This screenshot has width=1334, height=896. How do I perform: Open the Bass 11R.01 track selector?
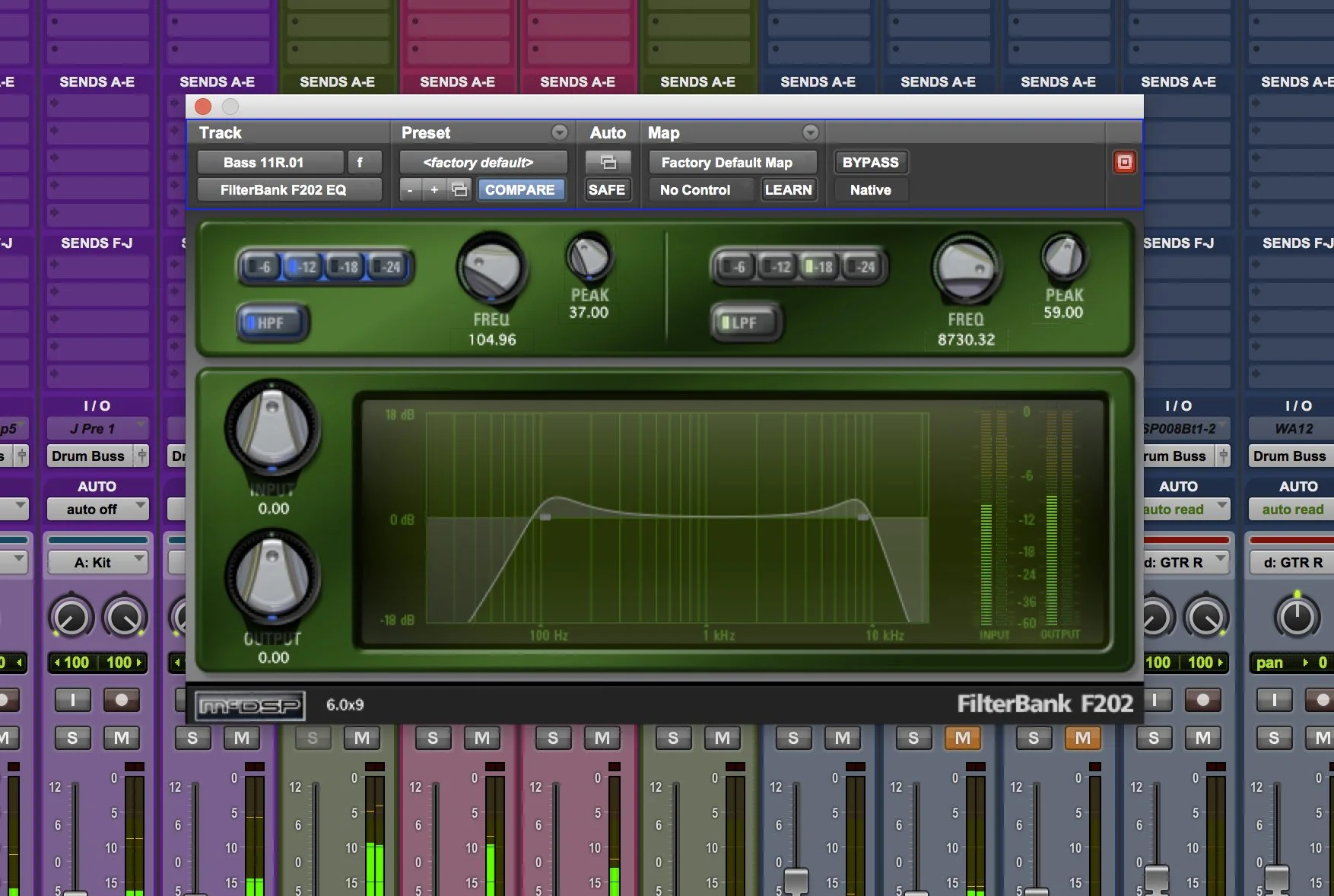click(x=270, y=162)
